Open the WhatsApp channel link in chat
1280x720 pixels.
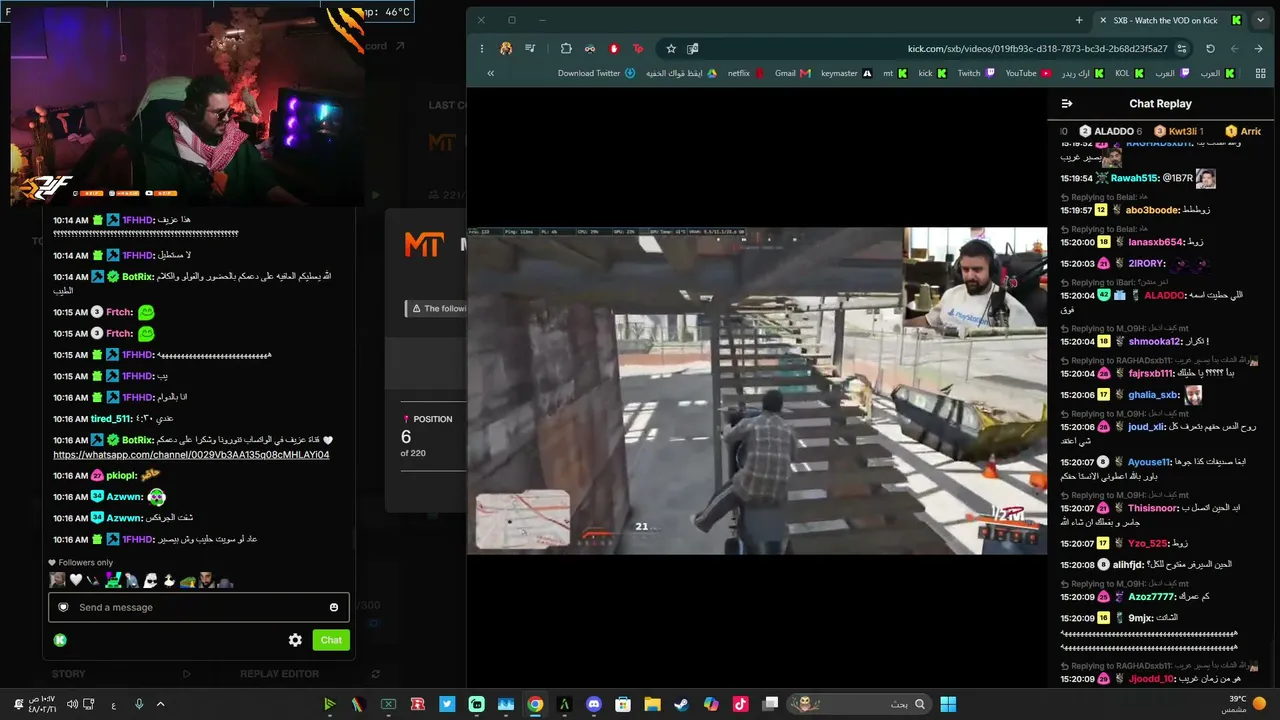tap(191, 455)
